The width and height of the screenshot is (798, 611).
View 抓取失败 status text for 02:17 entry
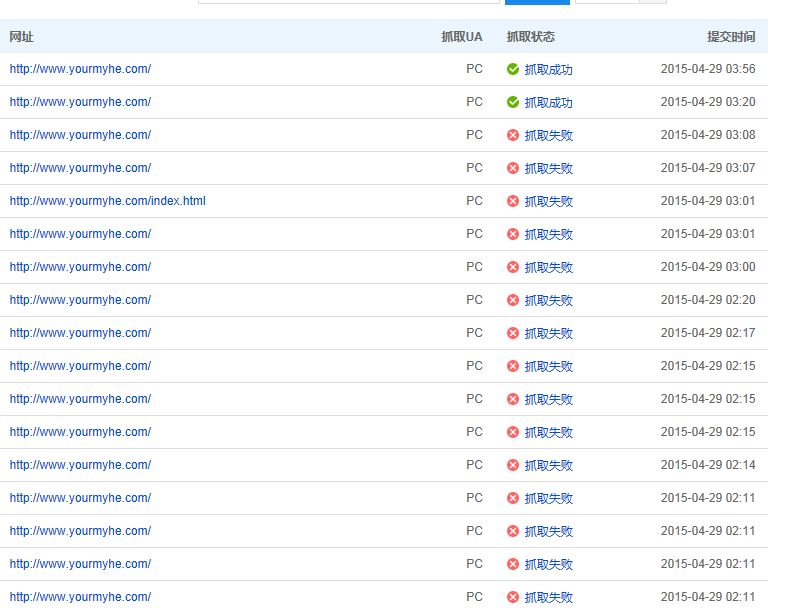548,334
